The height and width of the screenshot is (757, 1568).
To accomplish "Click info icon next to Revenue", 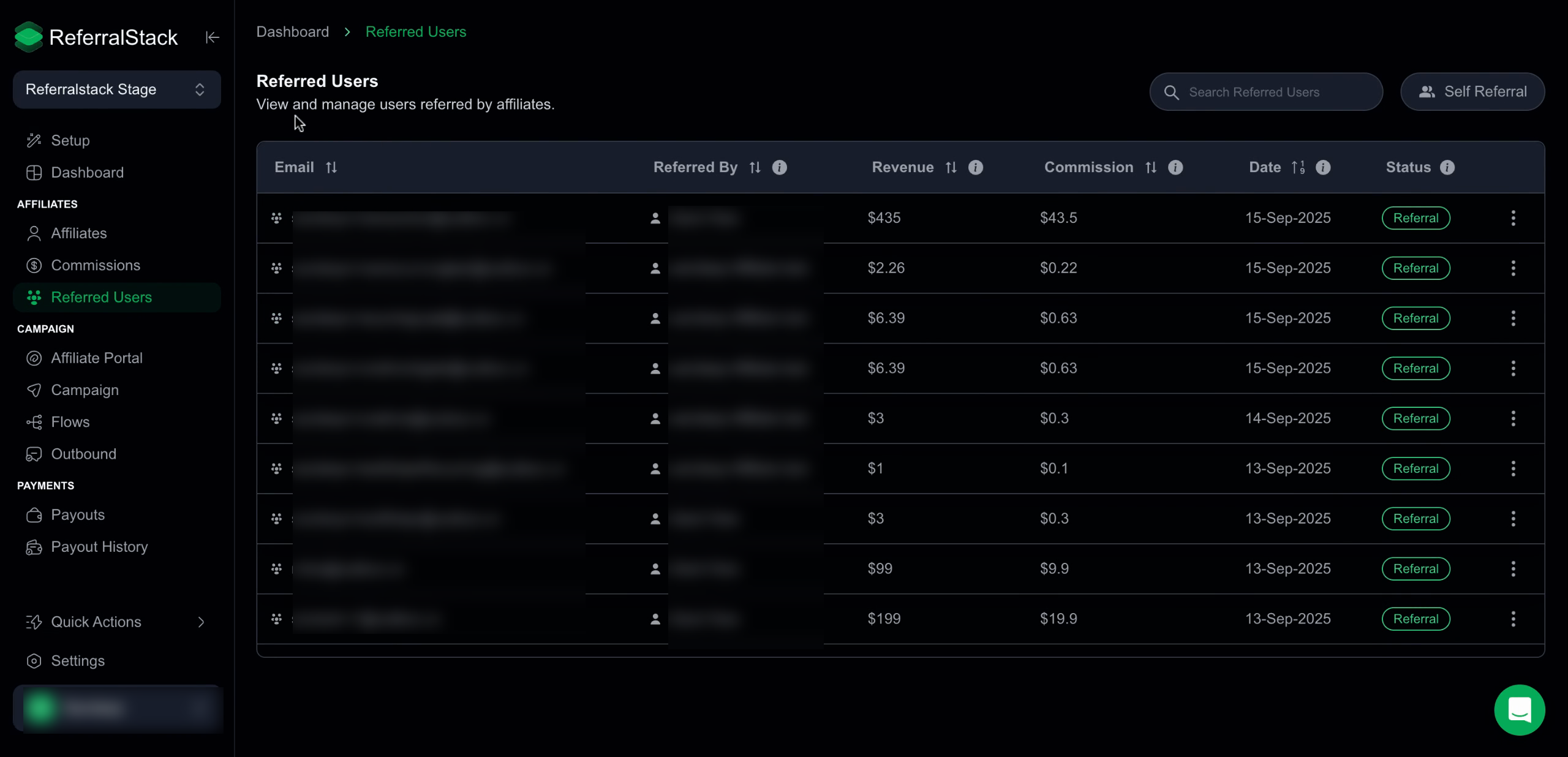I will coord(976,167).
